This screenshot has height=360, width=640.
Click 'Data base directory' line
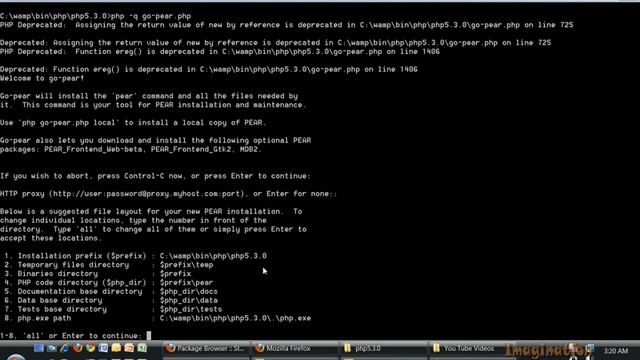tap(111, 300)
